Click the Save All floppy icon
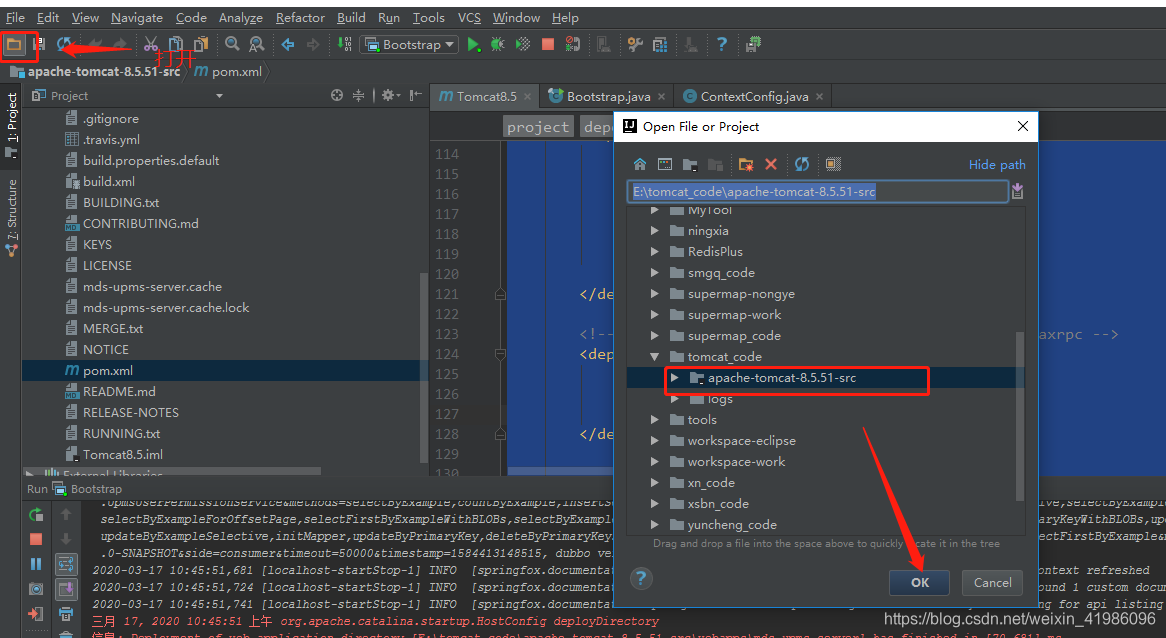 click(39, 45)
